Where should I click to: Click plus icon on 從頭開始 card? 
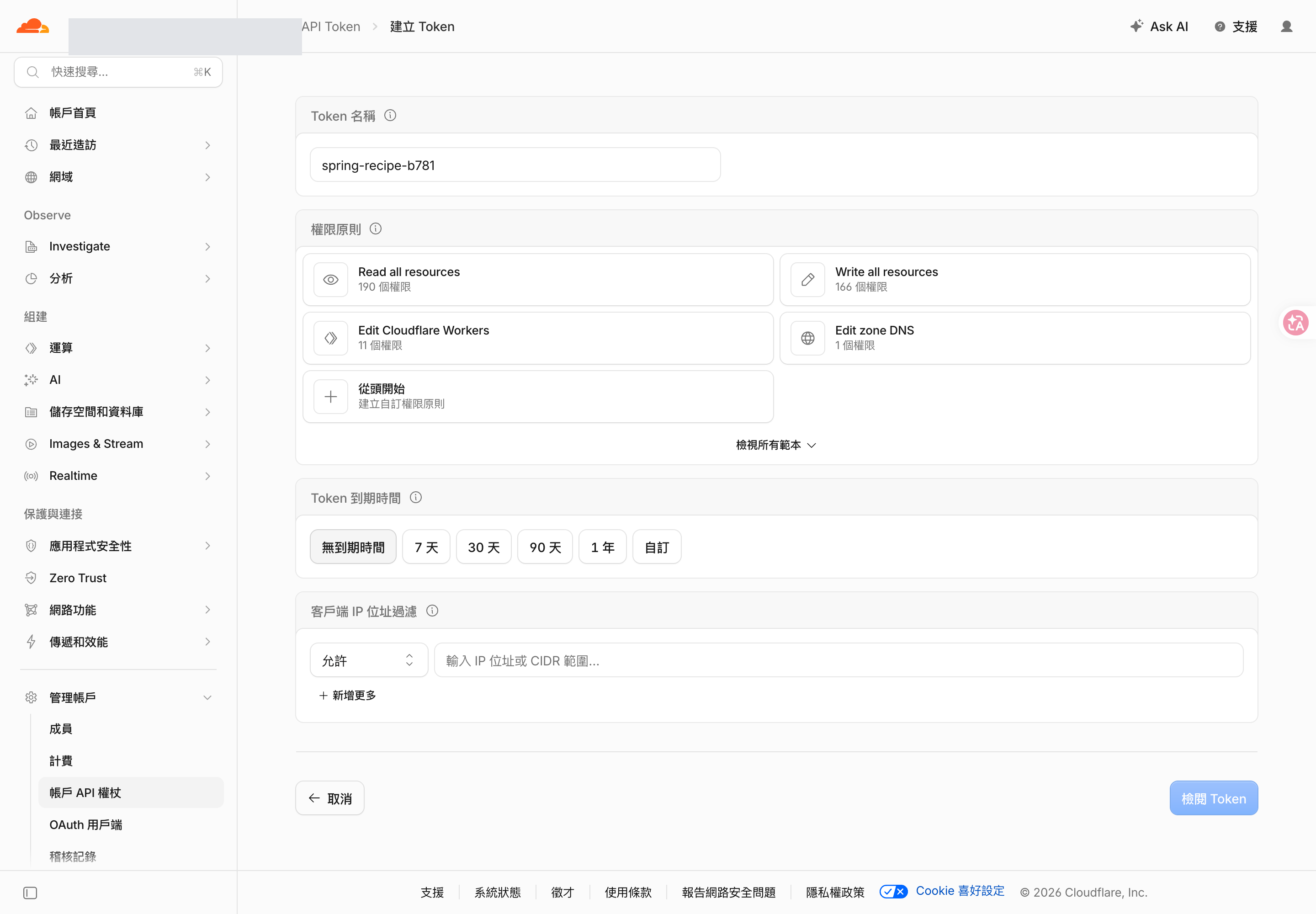[331, 397]
